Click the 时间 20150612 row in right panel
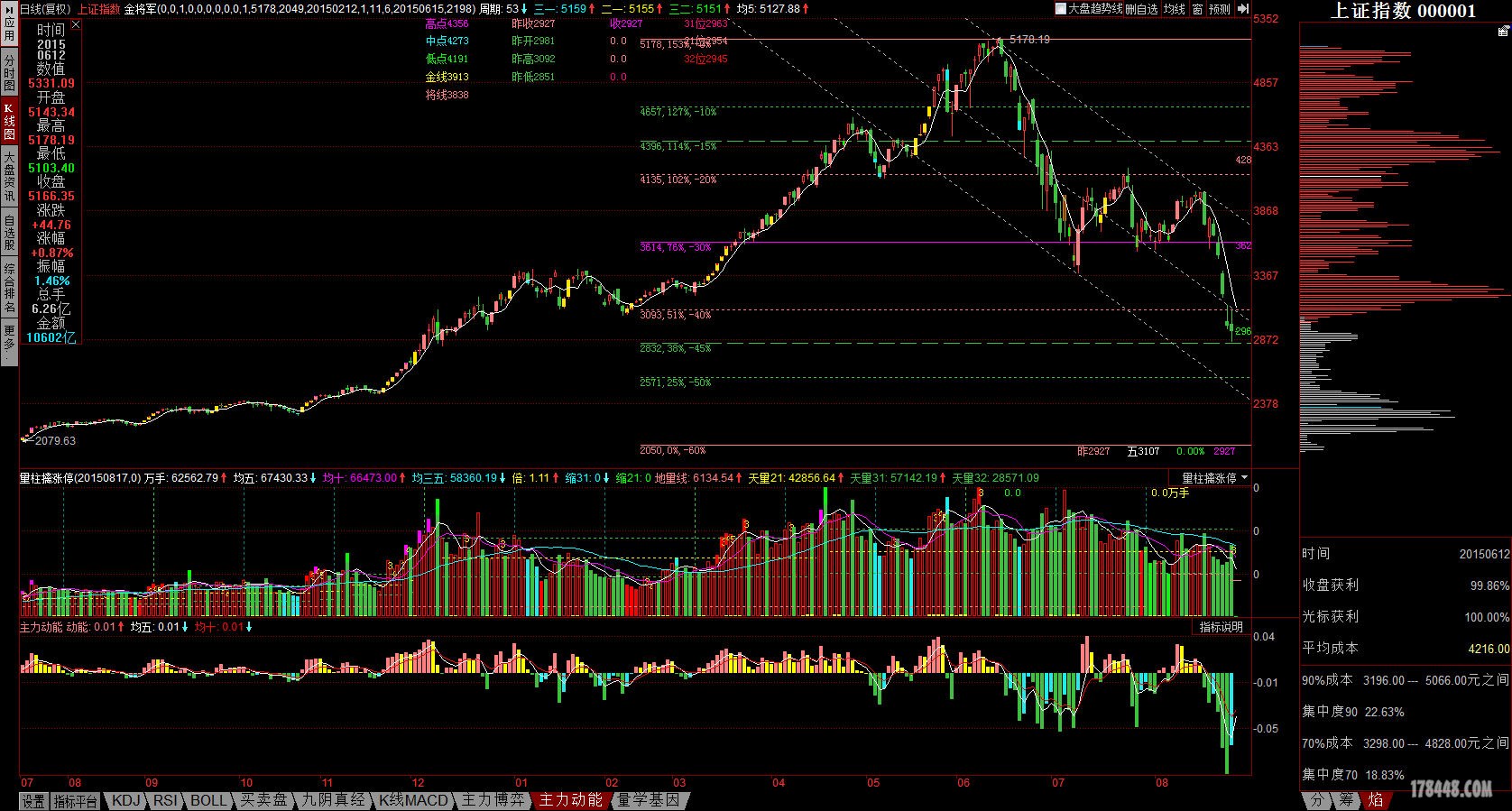The height and width of the screenshot is (811, 1512). [1406, 553]
